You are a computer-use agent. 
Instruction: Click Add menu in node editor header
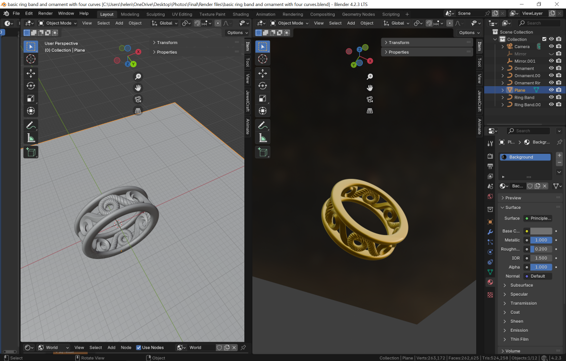coord(112,348)
